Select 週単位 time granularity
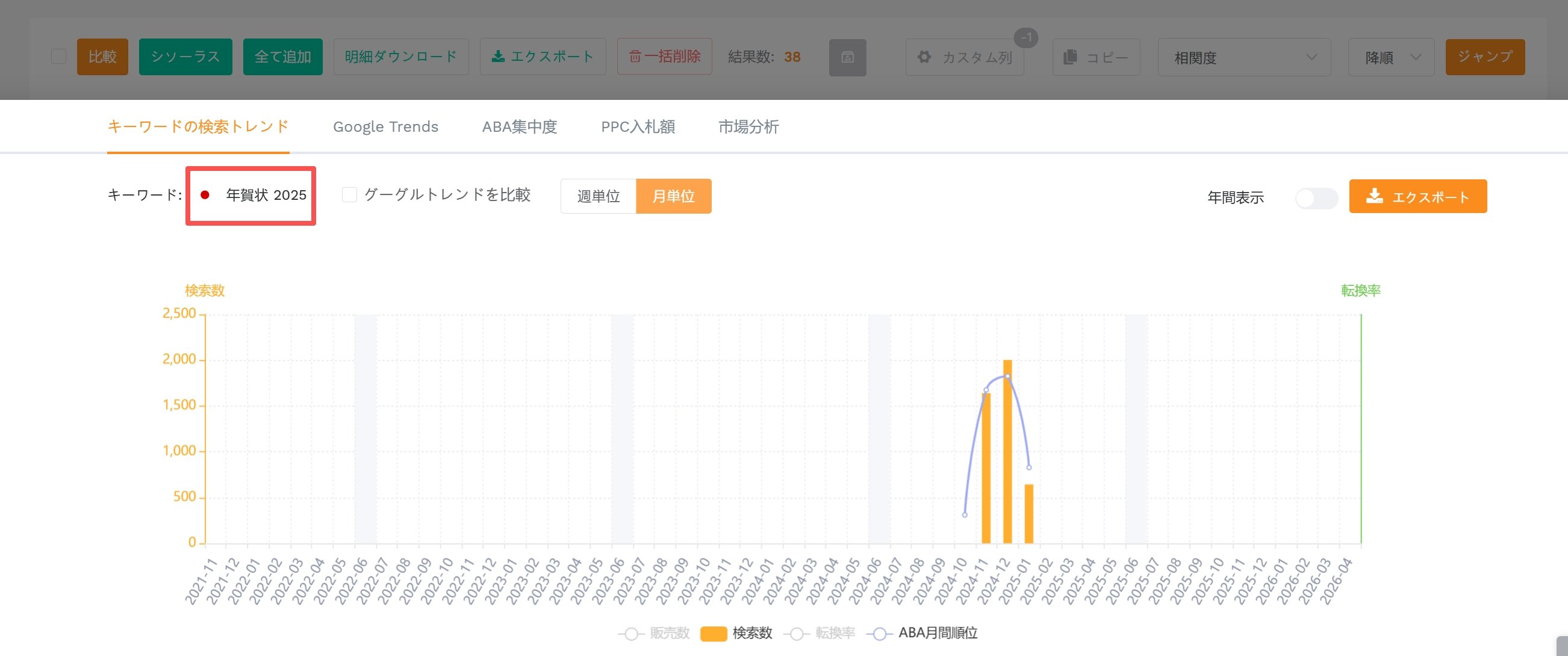The image size is (1568, 656). pyautogui.click(x=599, y=196)
